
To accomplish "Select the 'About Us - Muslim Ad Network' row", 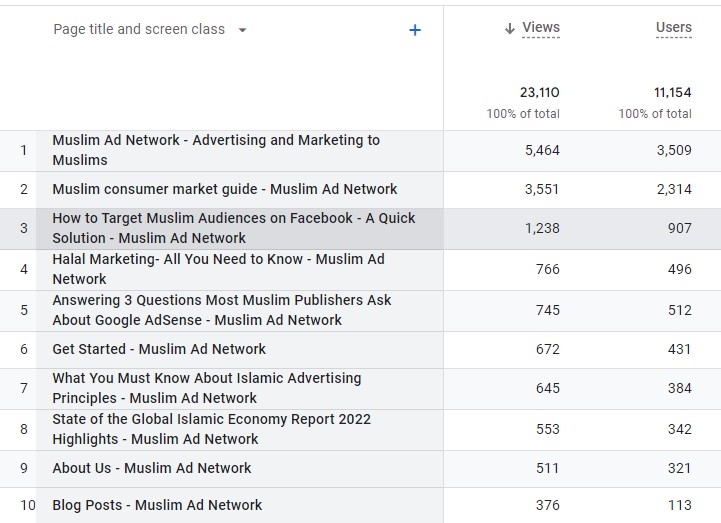I will tap(152, 468).
